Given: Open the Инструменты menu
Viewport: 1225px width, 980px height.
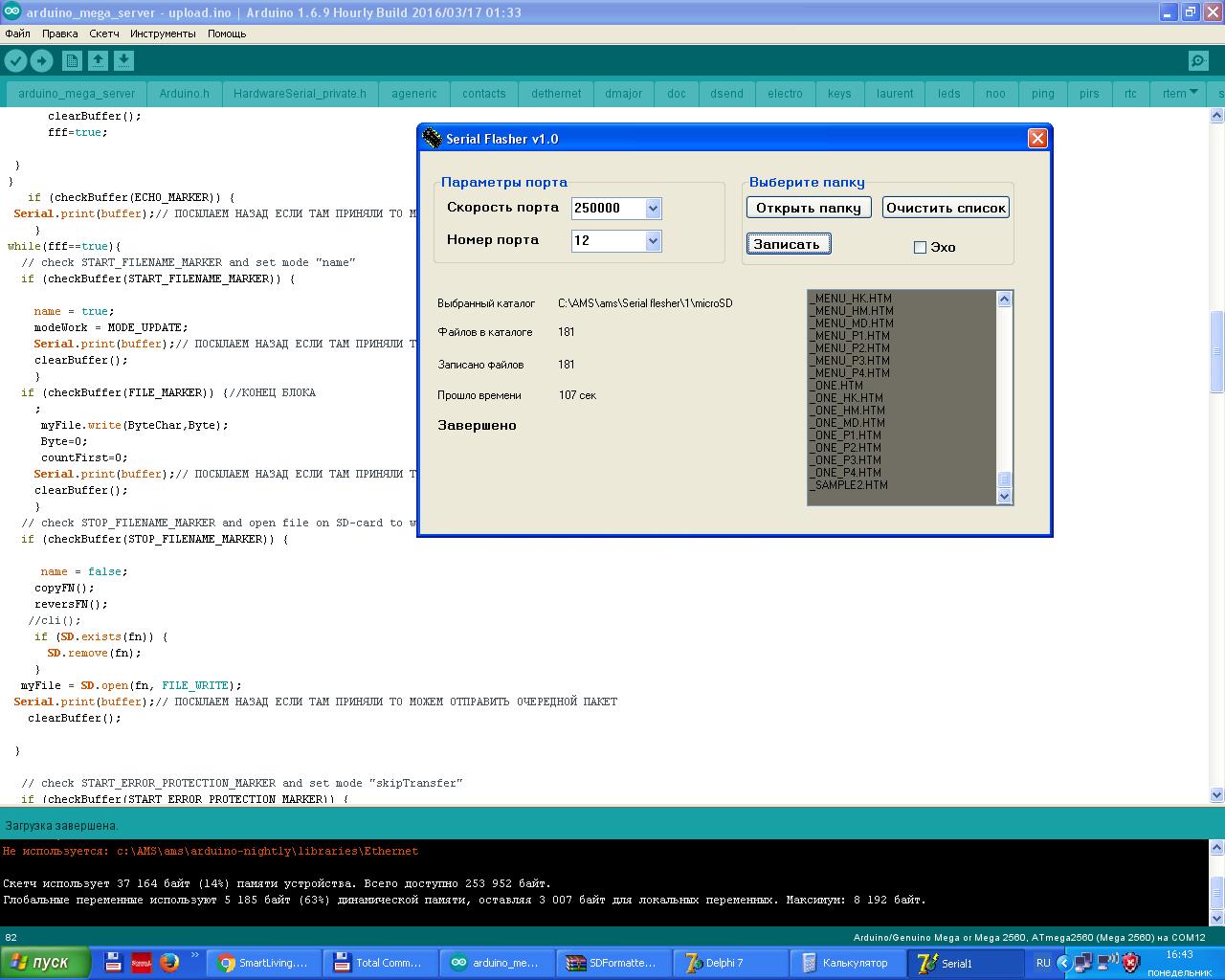Looking at the screenshot, I should tap(163, 33).
